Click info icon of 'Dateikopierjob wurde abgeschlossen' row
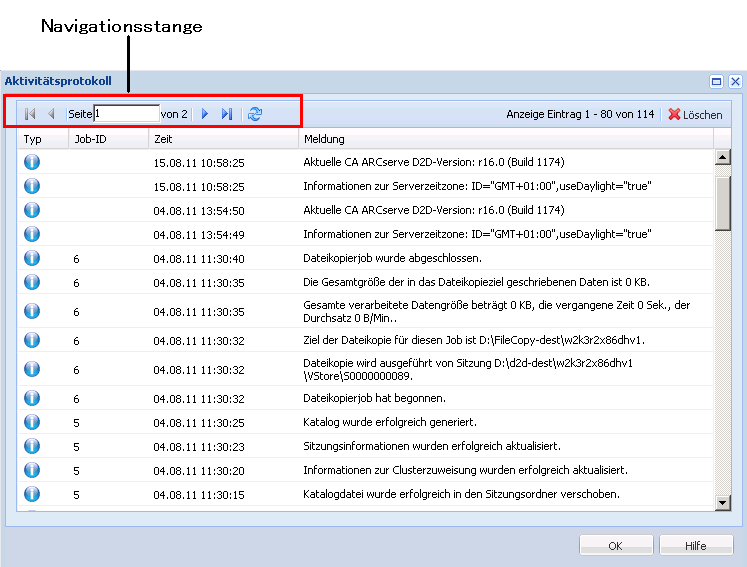 32,258
